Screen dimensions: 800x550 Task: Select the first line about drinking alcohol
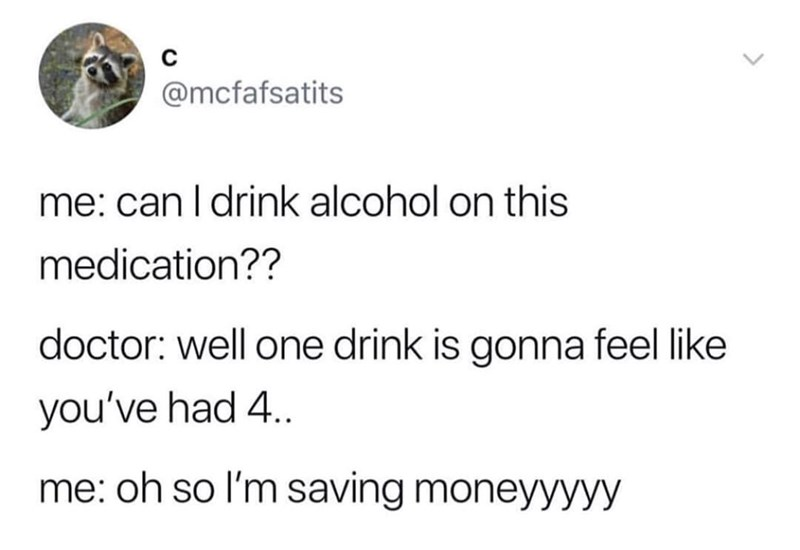(x=304, y=201)
